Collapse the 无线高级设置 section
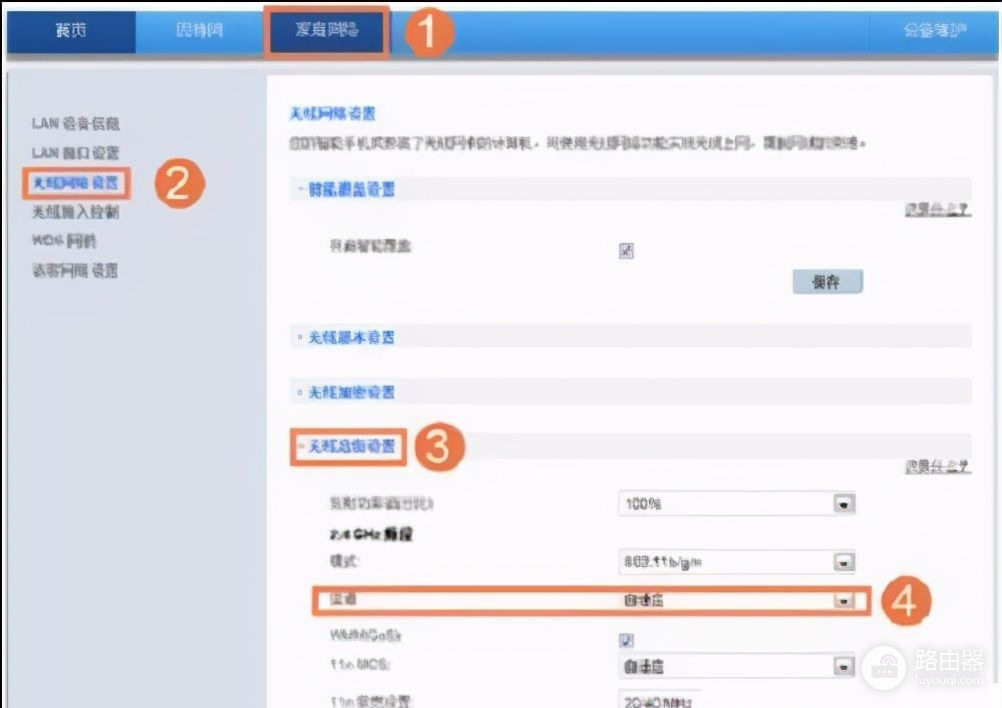 coord(350,448)
